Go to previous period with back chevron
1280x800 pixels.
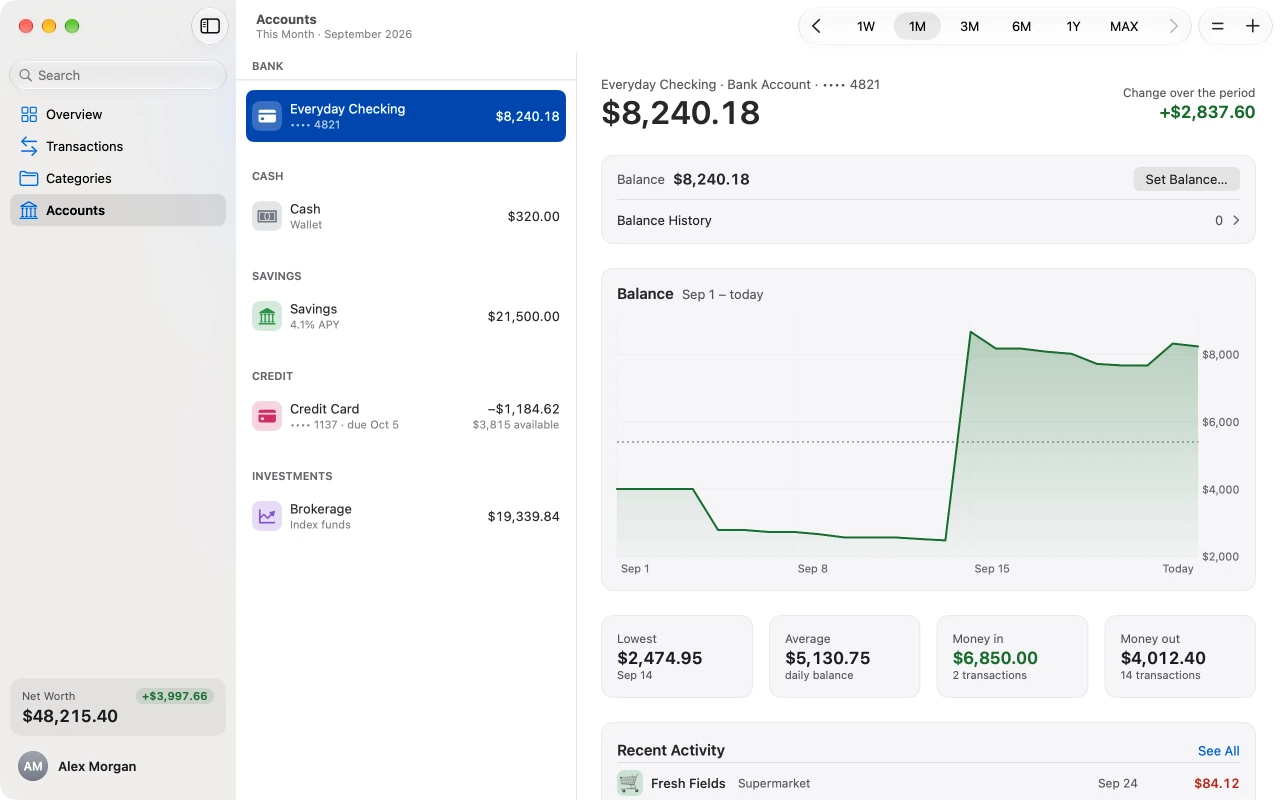(817, 26)
